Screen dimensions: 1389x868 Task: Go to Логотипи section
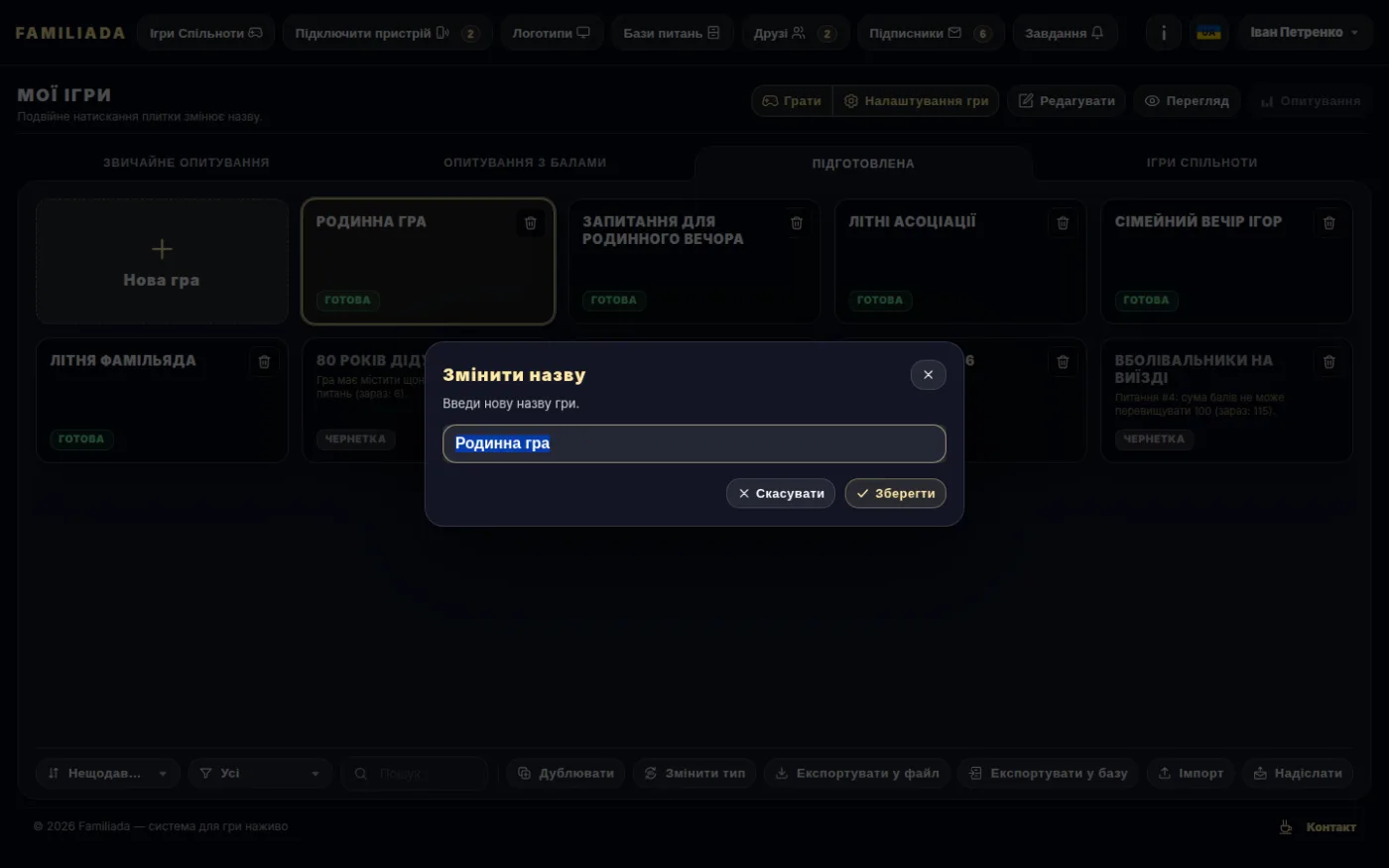551,33
